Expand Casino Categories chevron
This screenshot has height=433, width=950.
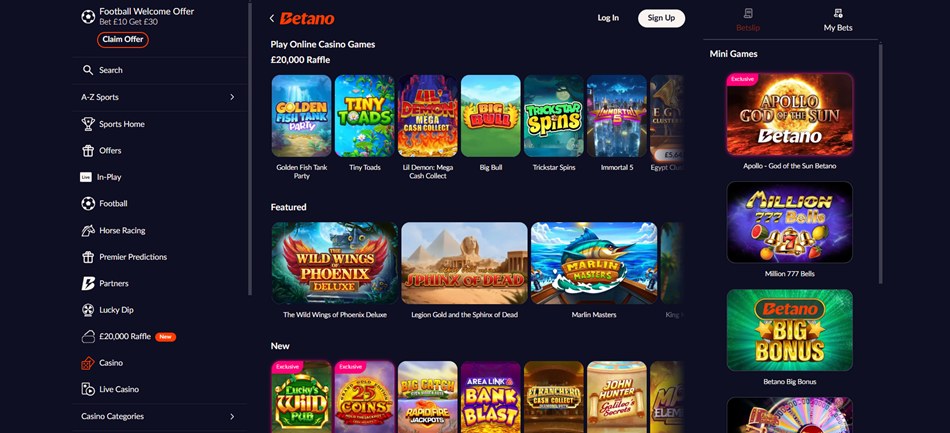click(x=232, y=417)
